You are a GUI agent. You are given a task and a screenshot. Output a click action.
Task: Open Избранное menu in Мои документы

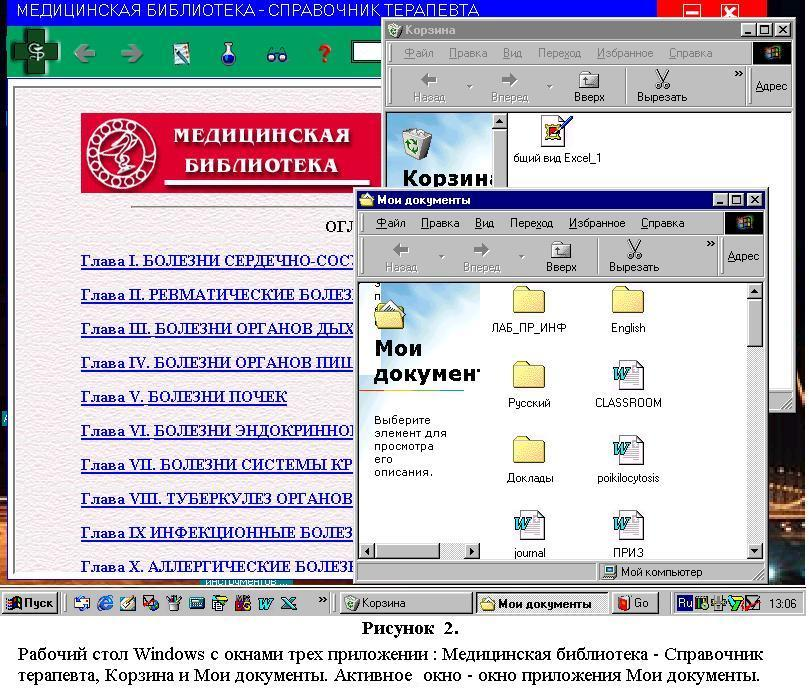[597, 223]
